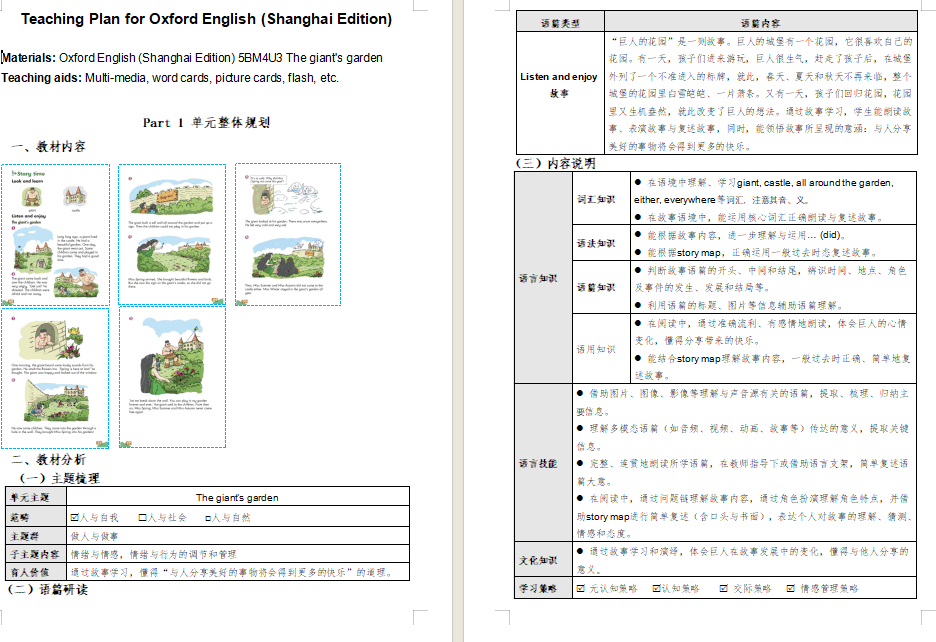Click the '做人与做事' table cell
Viewport: 936px width, 642px height.
[238, 536]
